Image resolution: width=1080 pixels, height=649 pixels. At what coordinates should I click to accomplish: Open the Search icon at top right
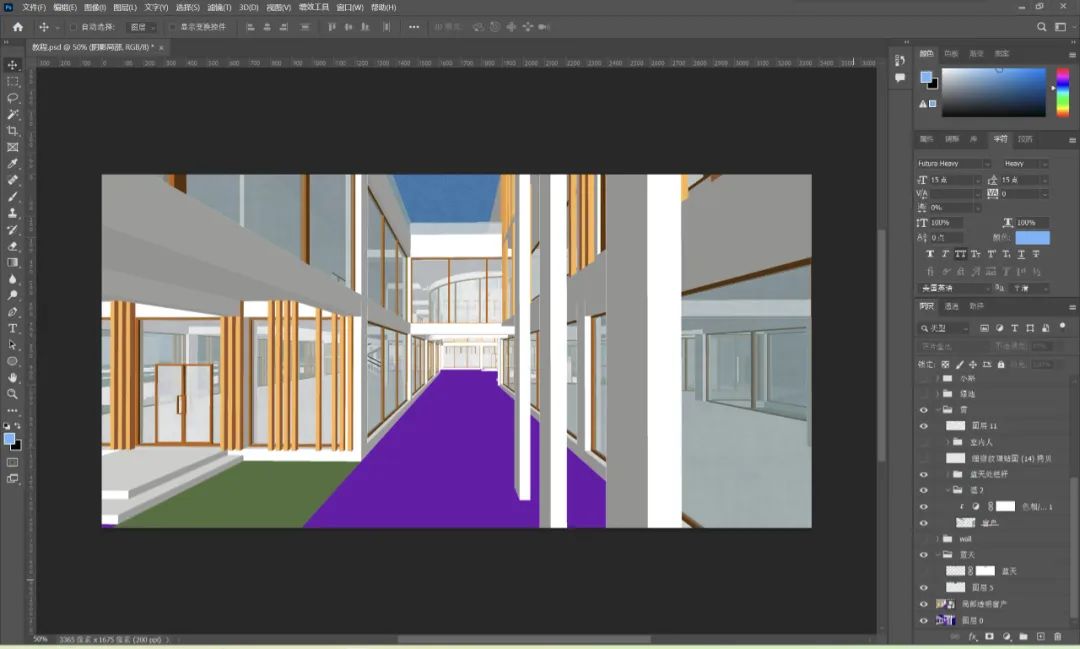pyautogui.click(x=1041, y=27)
